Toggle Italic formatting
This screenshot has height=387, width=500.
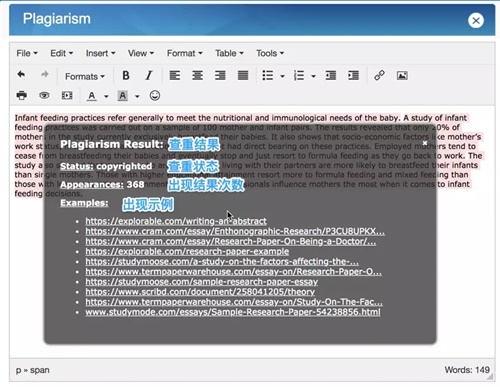[149, 76]
